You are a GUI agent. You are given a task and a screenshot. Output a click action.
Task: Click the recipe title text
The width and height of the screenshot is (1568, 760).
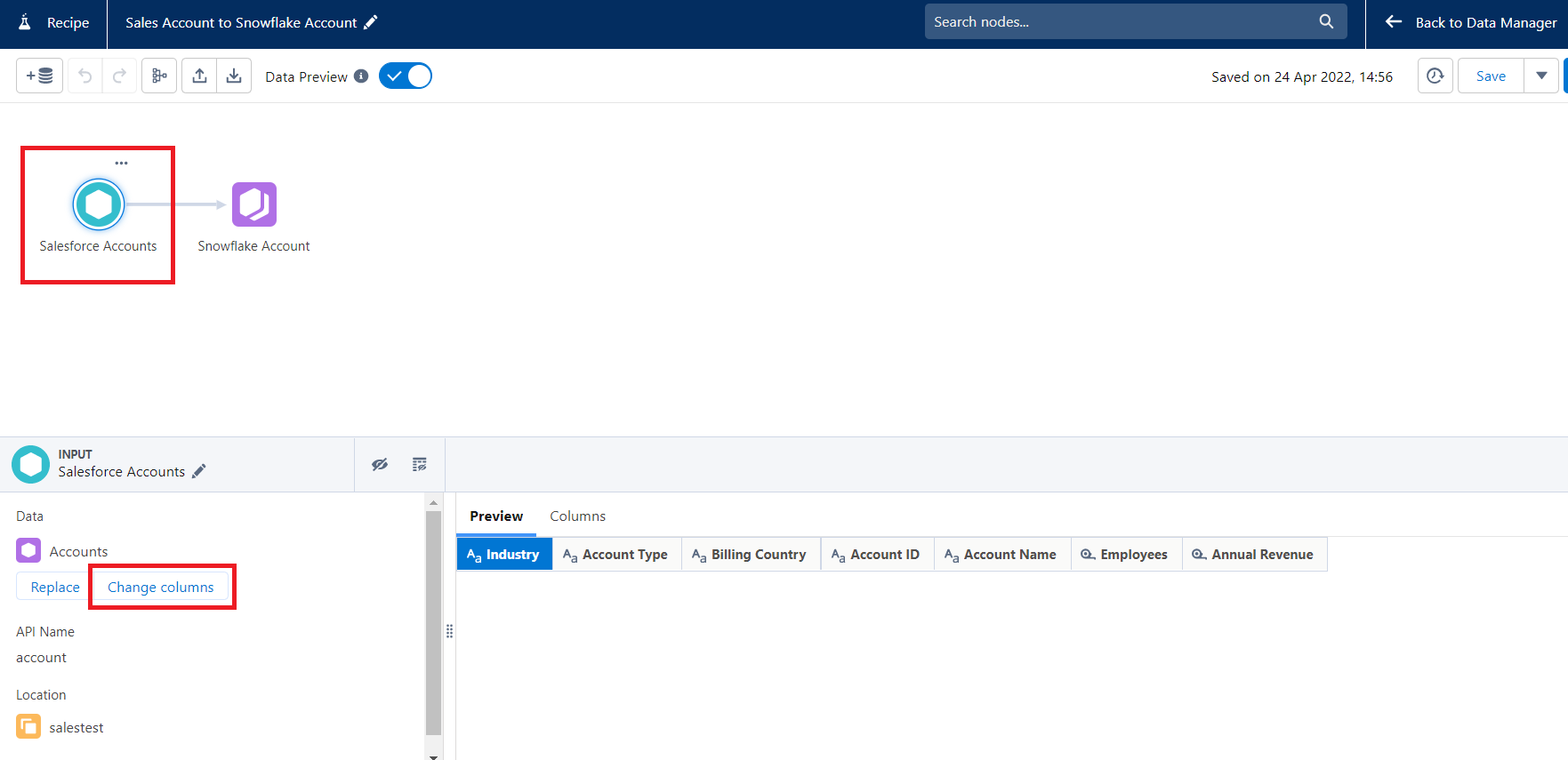point(241,22)
